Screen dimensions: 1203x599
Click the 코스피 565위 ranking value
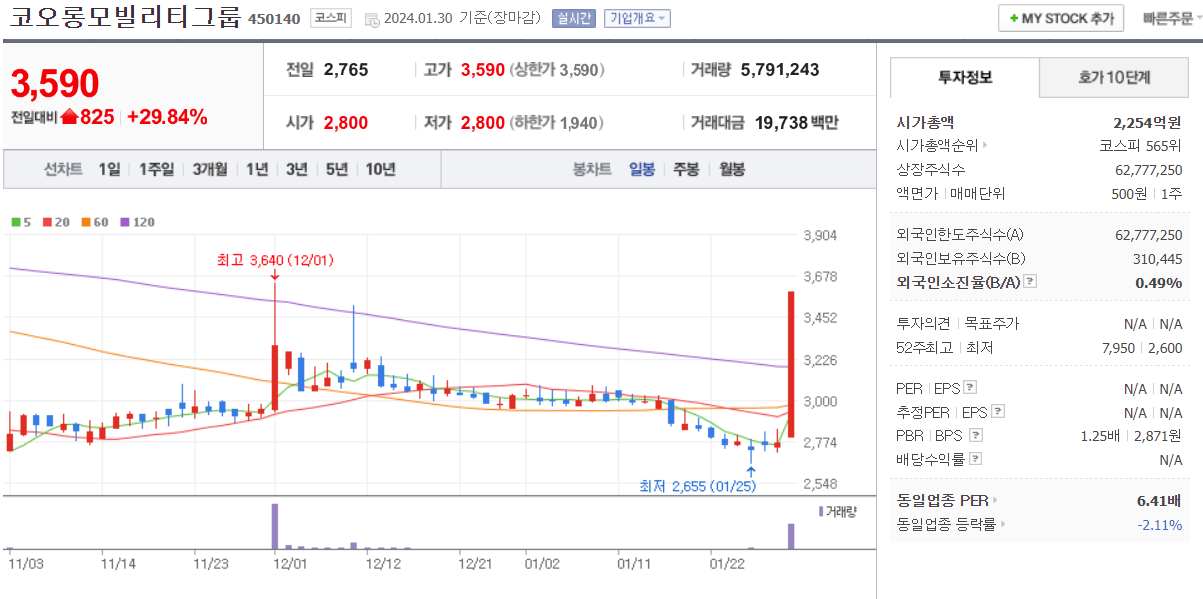(x=1141, y=145)
